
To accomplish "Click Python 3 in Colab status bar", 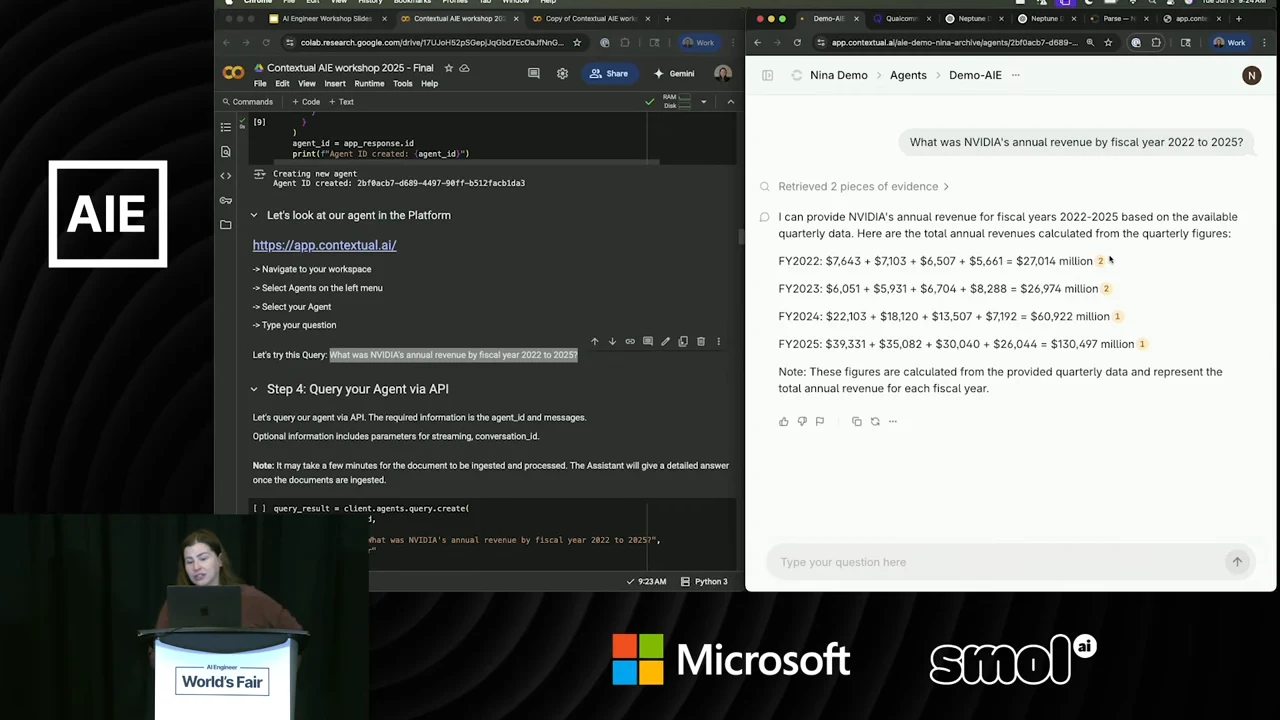I will 704,581.
